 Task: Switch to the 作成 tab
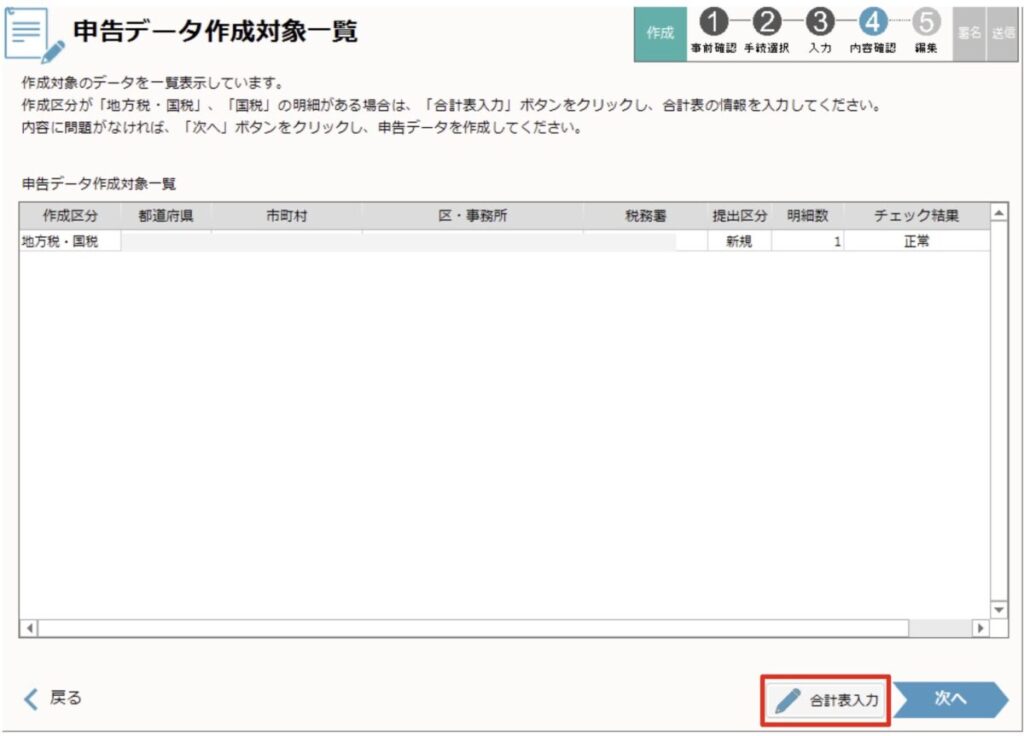[x=660, y=33]
